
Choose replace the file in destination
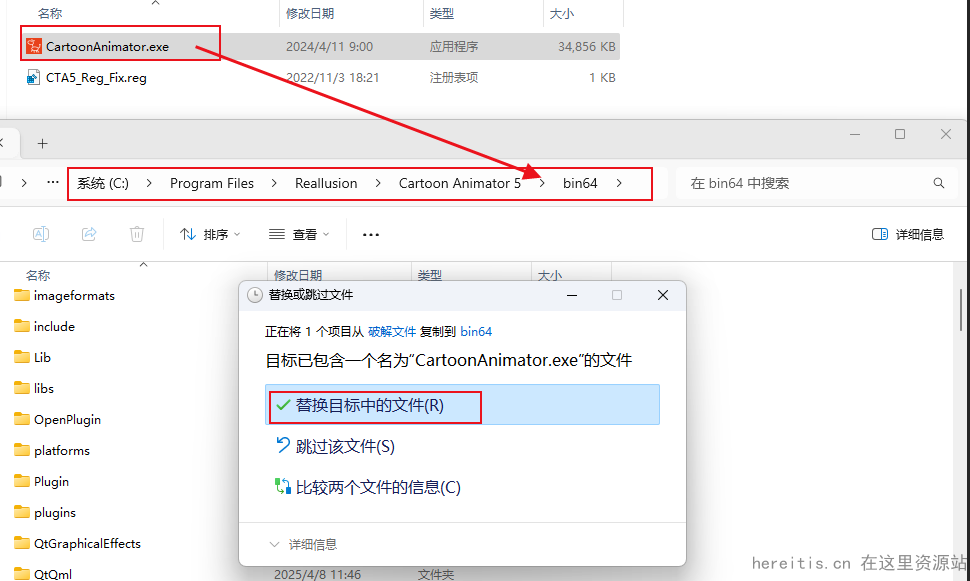pyautogui.click(x=462, y=405)
